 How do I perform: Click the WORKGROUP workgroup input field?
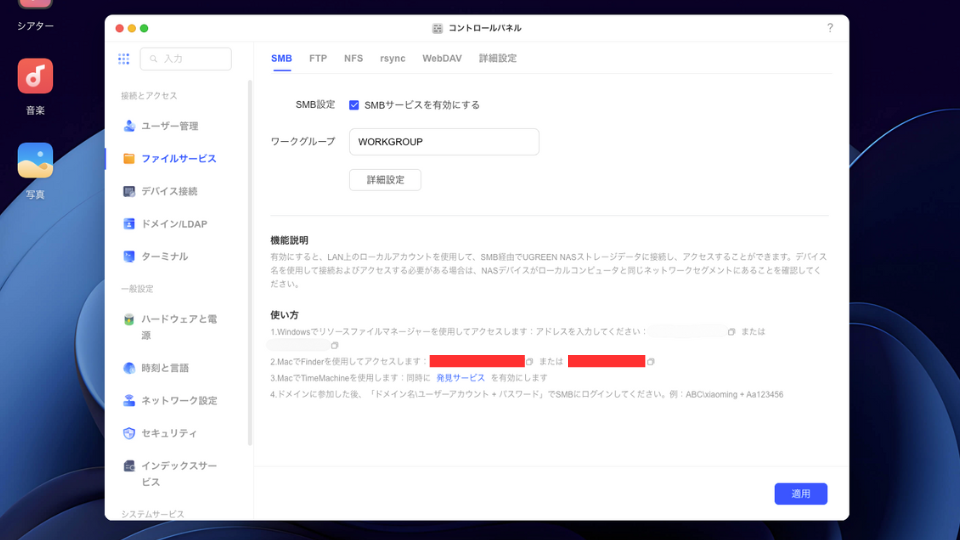pos(444,142)
